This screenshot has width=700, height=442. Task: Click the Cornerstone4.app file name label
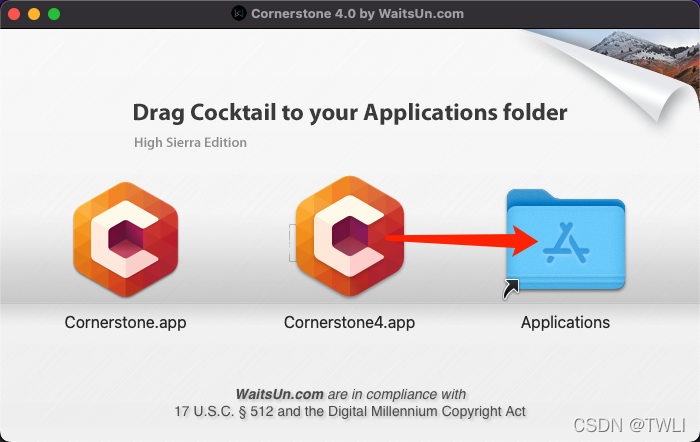[x=350, y=322]
